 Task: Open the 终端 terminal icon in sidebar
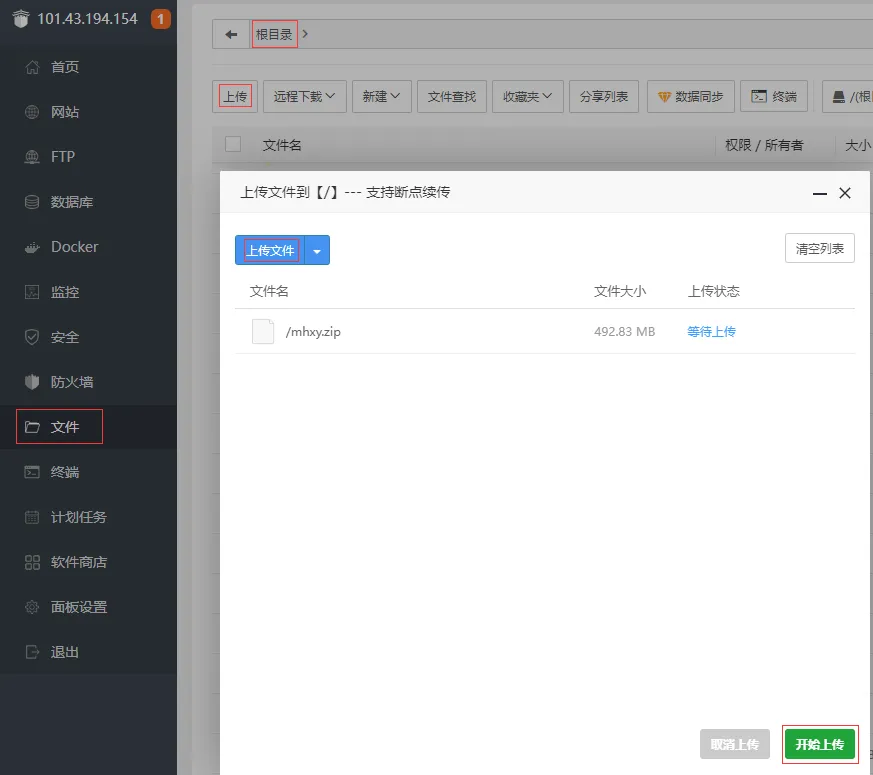32,472
